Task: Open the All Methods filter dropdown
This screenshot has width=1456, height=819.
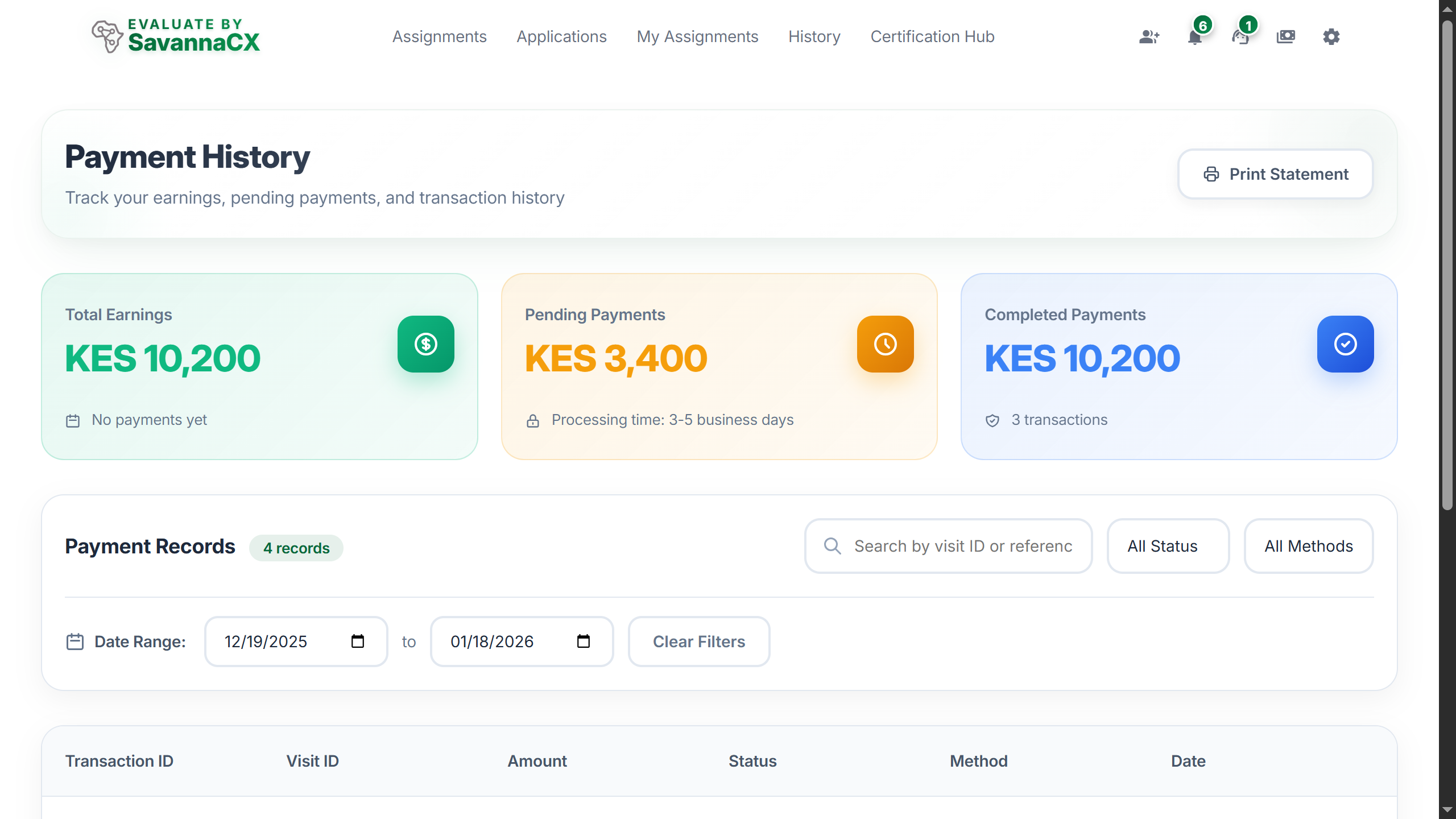Action: tap(1309, 546)
